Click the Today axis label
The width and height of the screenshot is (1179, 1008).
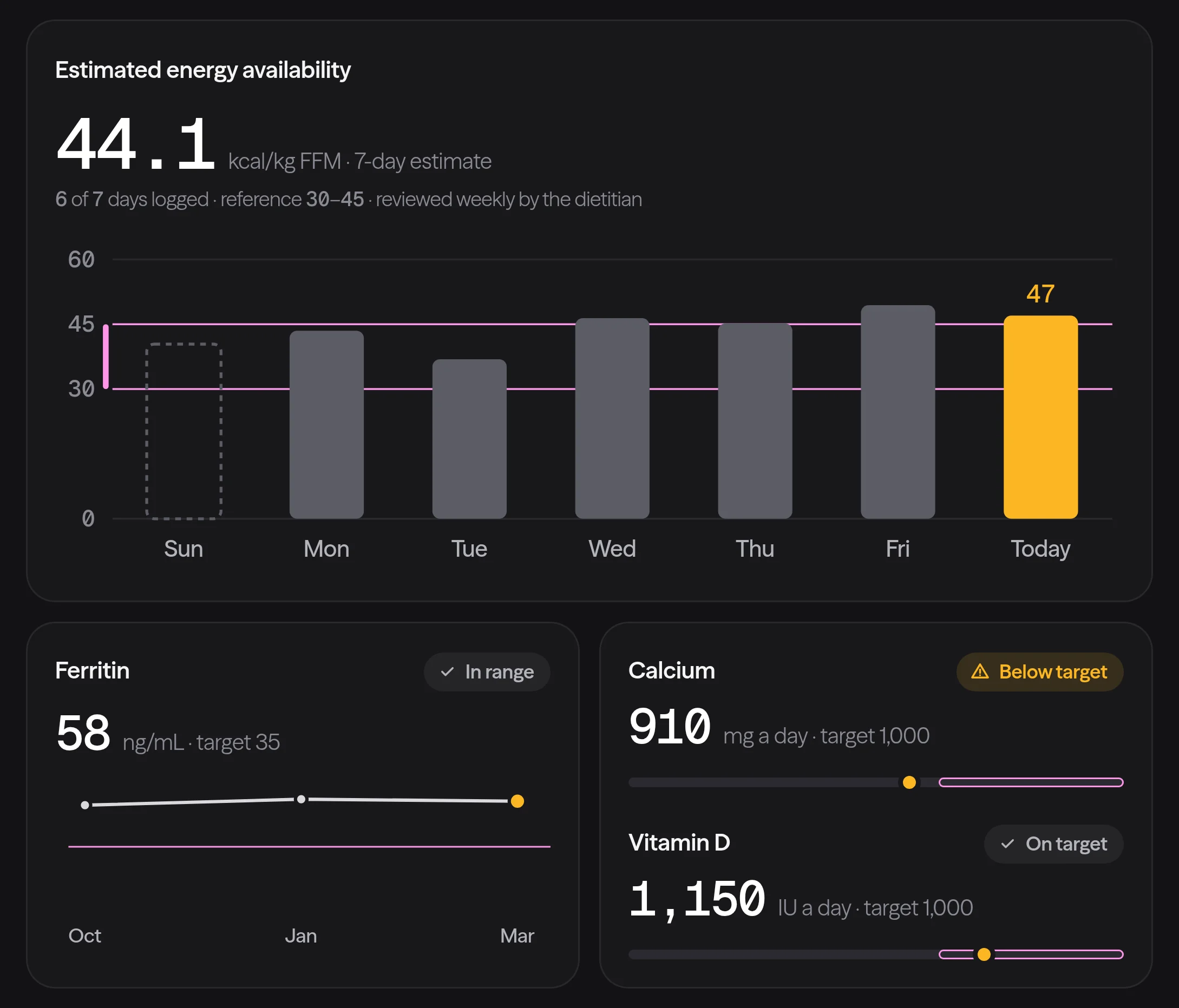click(x=1040, y=549)
